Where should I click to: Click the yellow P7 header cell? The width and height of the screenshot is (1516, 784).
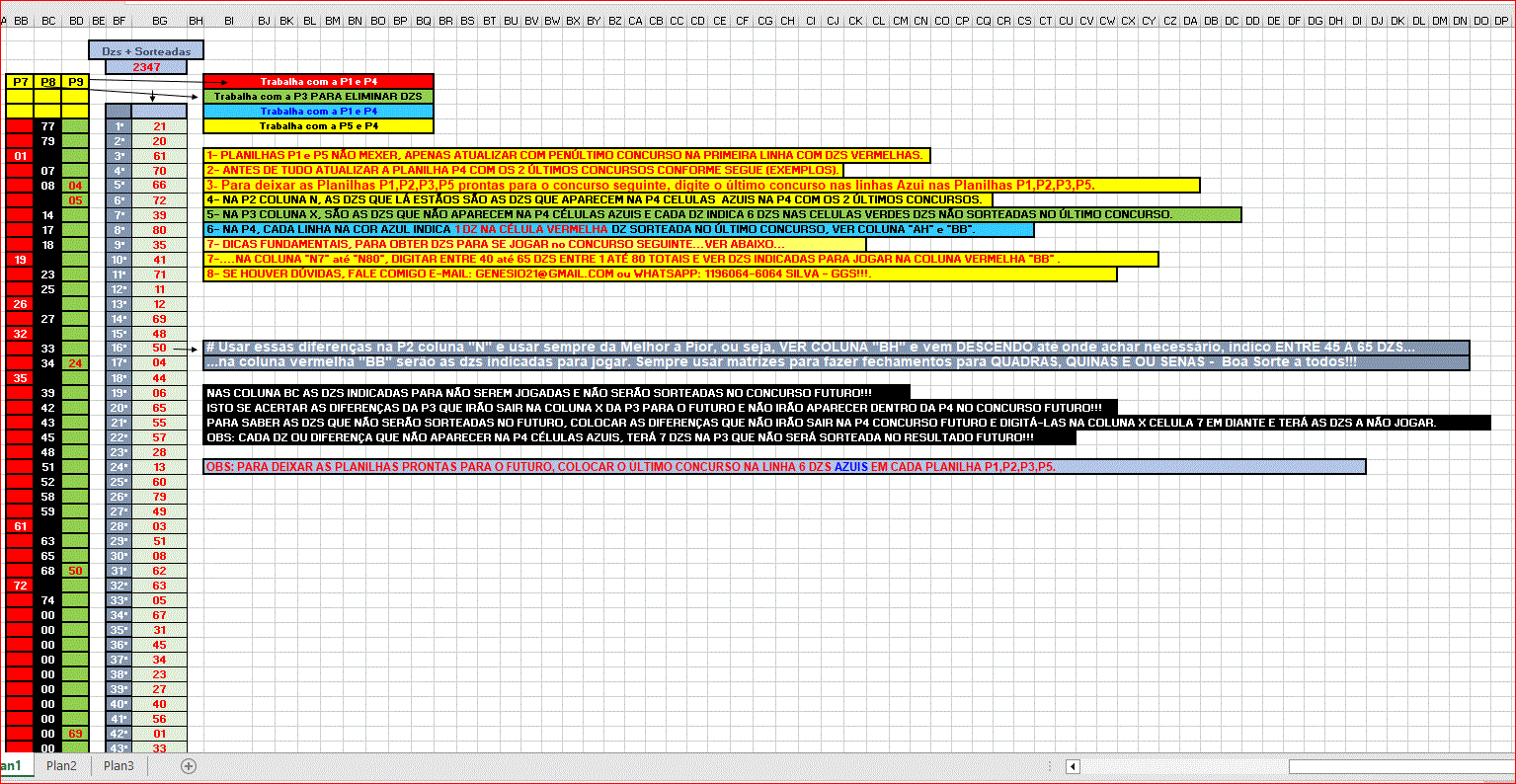pyautogui.click(x=19, y=82)
